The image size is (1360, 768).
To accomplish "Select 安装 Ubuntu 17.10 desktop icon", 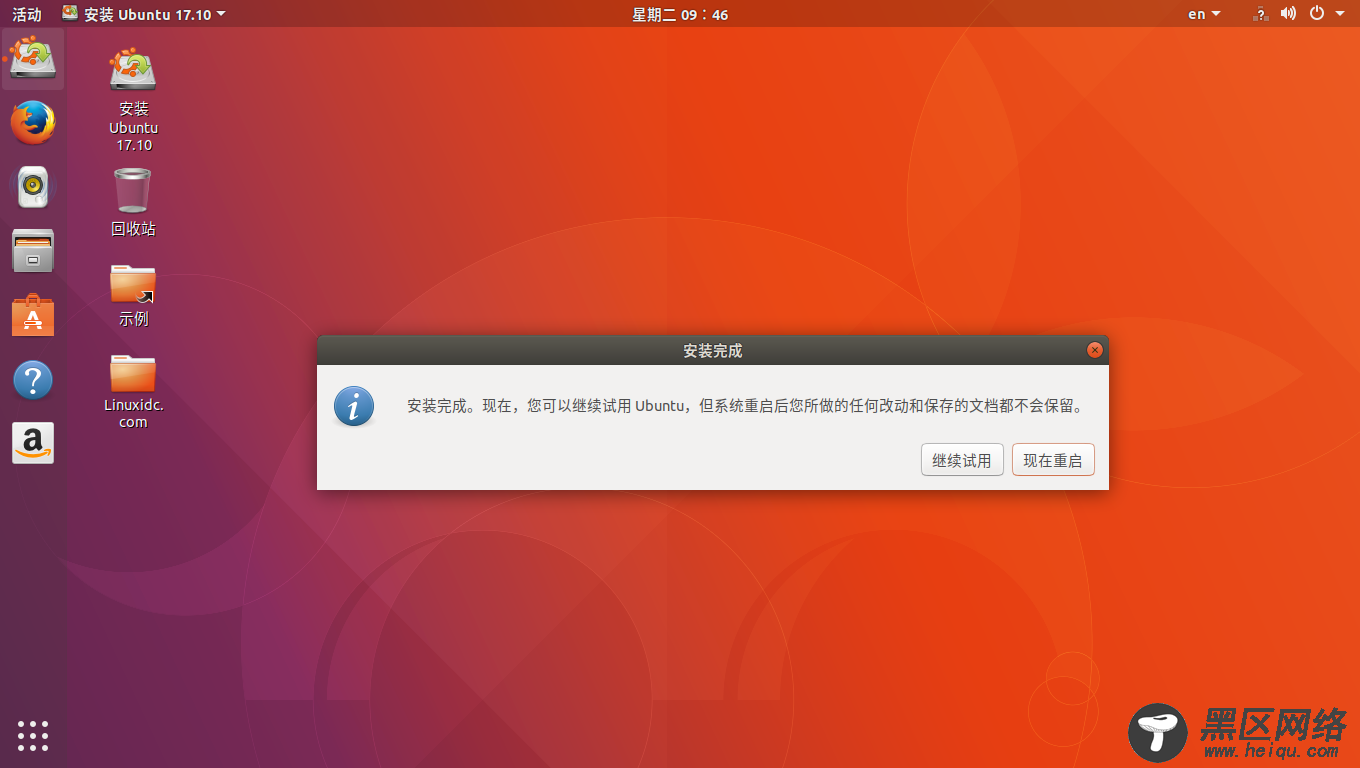I will pyautogui.click(x=134, y=99).
